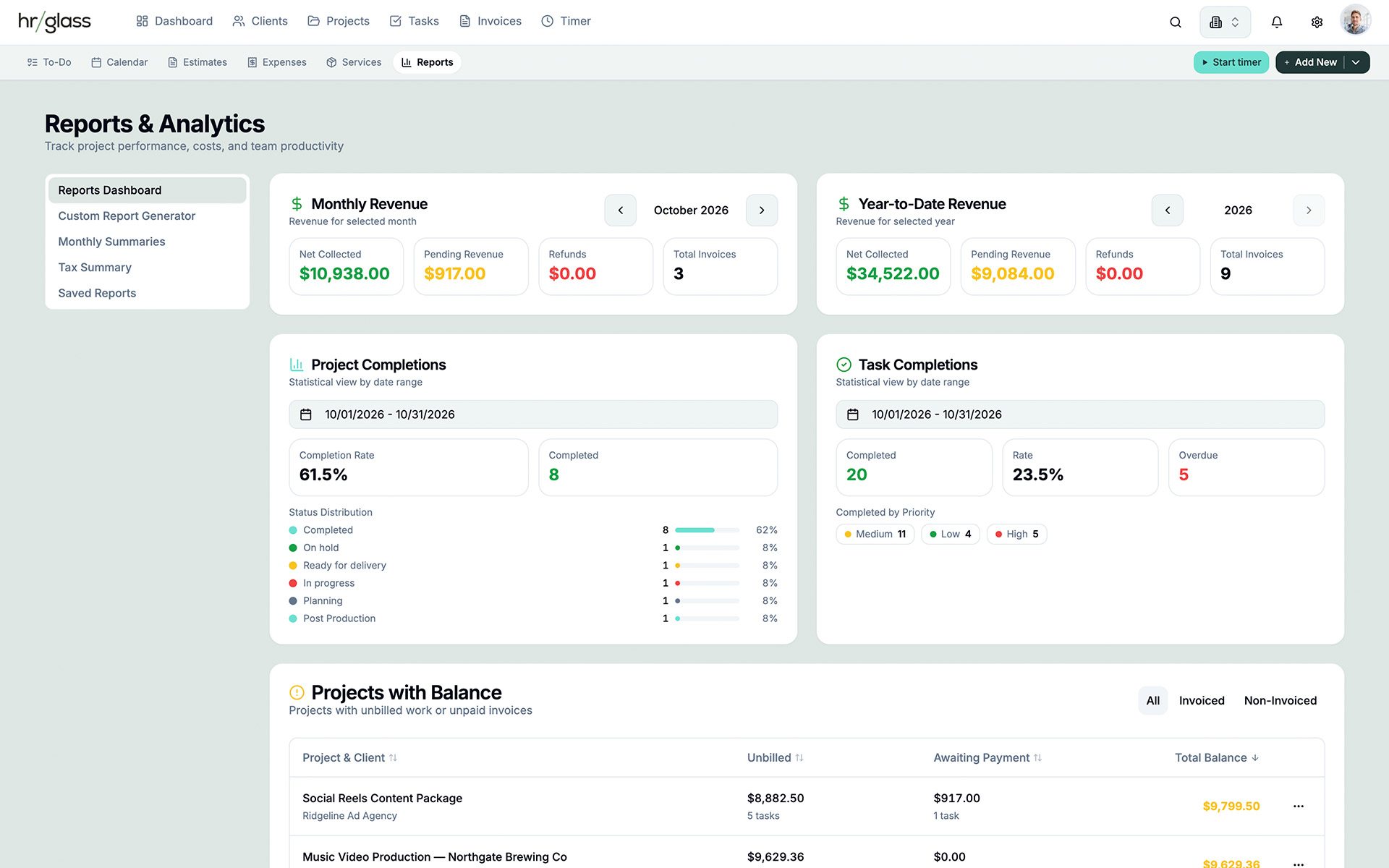The height and width of the screenshot is (868, 1389).
Task: Open the search icon in header
Action: [x=1176, y=22]
